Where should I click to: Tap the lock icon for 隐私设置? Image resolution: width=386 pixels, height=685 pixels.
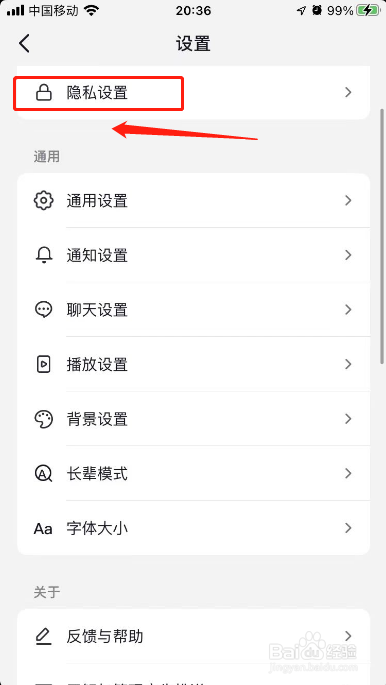click(x=44, y=93)
